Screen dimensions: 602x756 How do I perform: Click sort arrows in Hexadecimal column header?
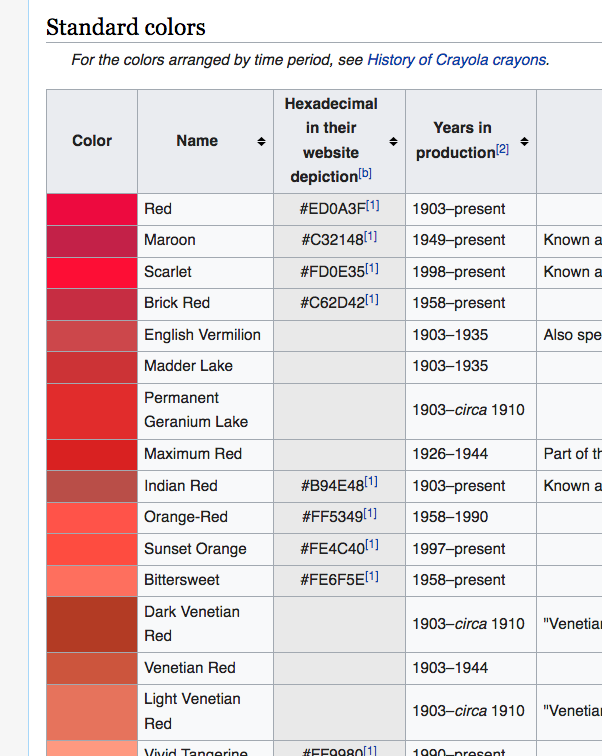point(393,142)
